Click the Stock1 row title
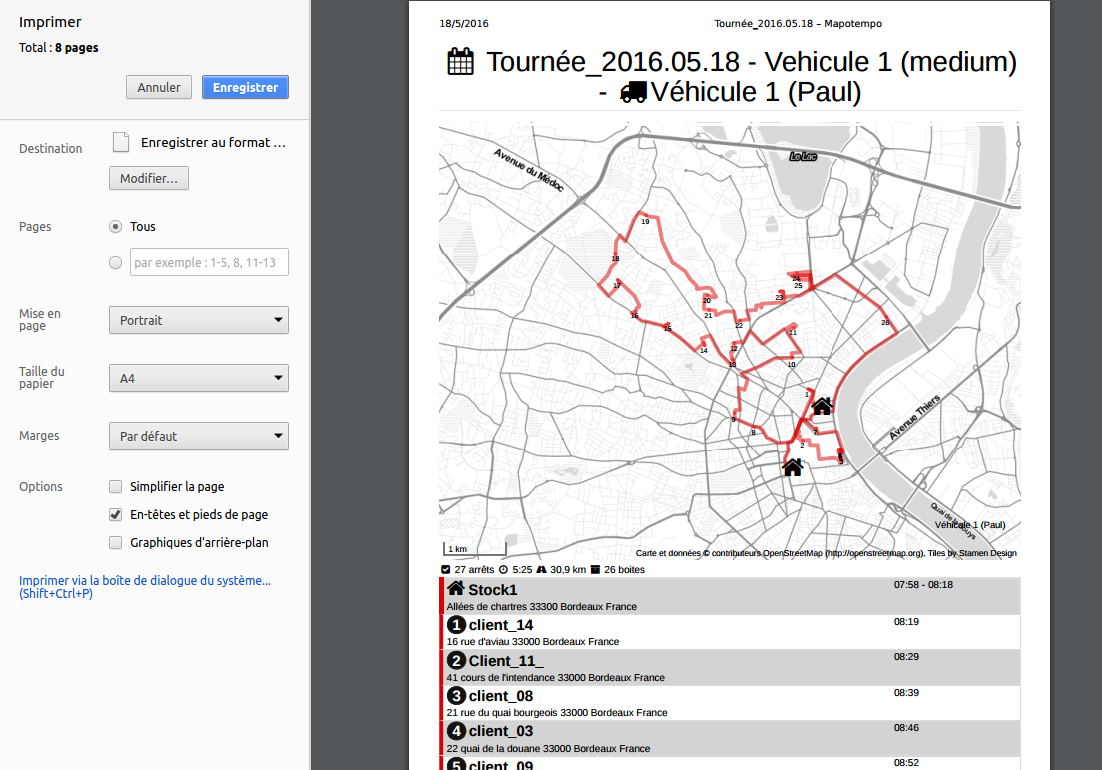 493,589
